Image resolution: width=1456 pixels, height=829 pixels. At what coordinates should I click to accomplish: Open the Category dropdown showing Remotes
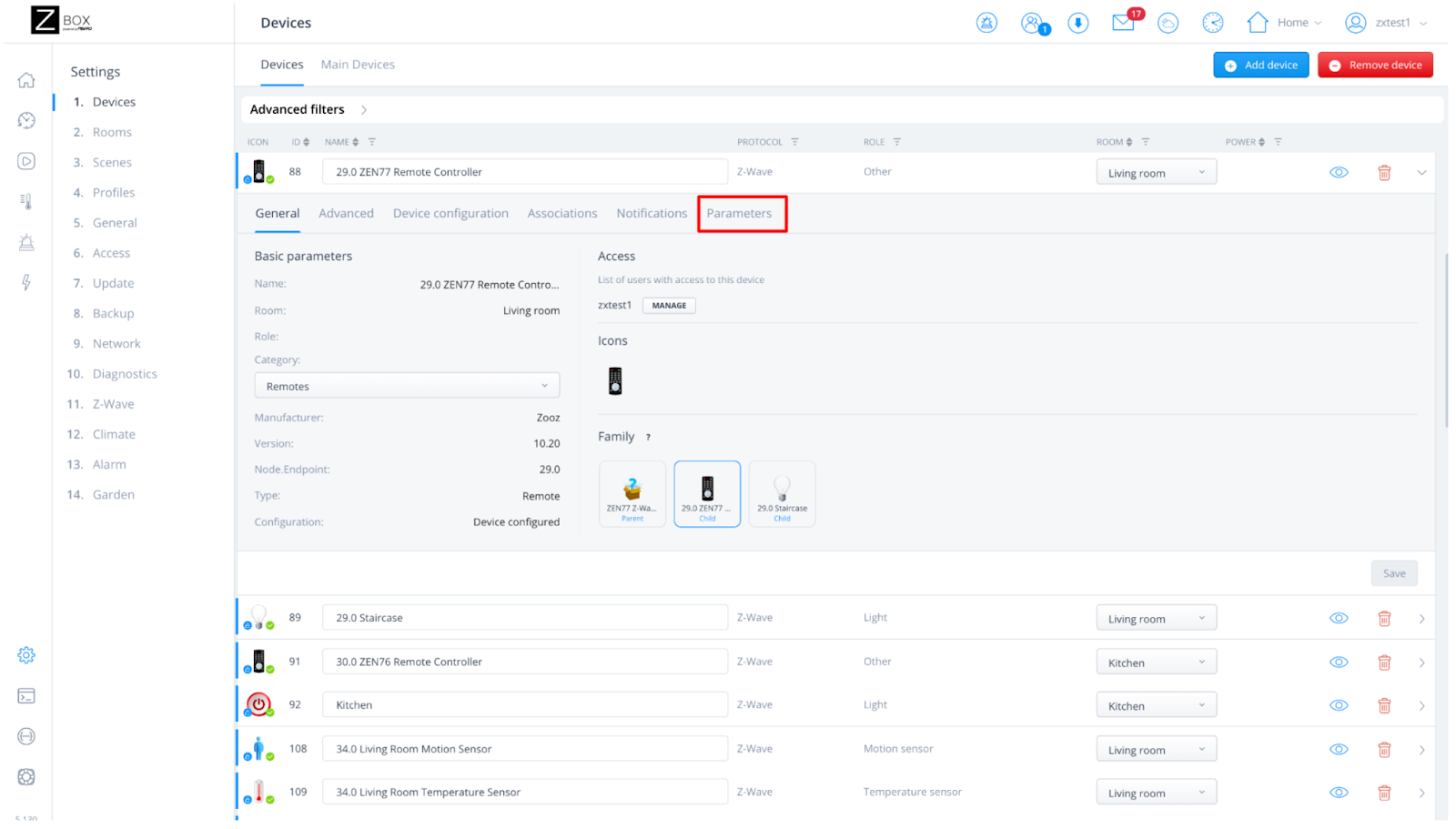click(x=407, y=386)
